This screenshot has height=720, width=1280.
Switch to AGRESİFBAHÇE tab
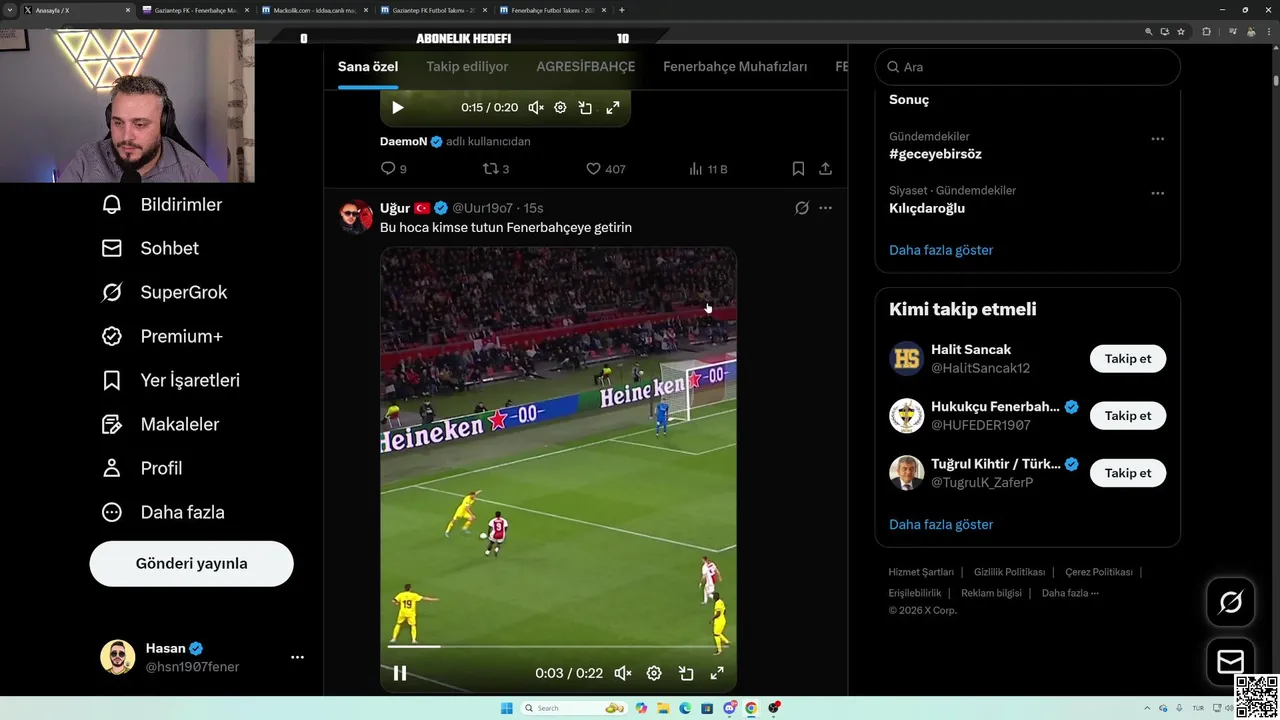586,67
